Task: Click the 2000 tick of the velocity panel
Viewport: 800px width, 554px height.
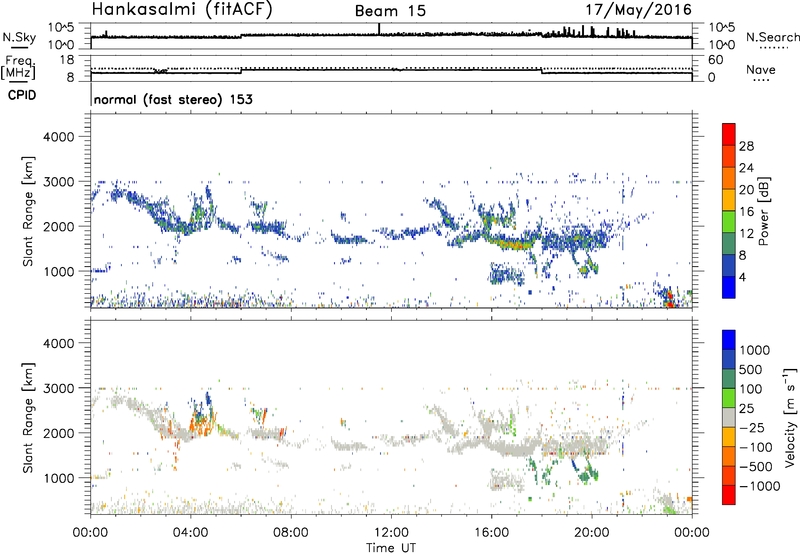Action: click(x=58, y=433)
